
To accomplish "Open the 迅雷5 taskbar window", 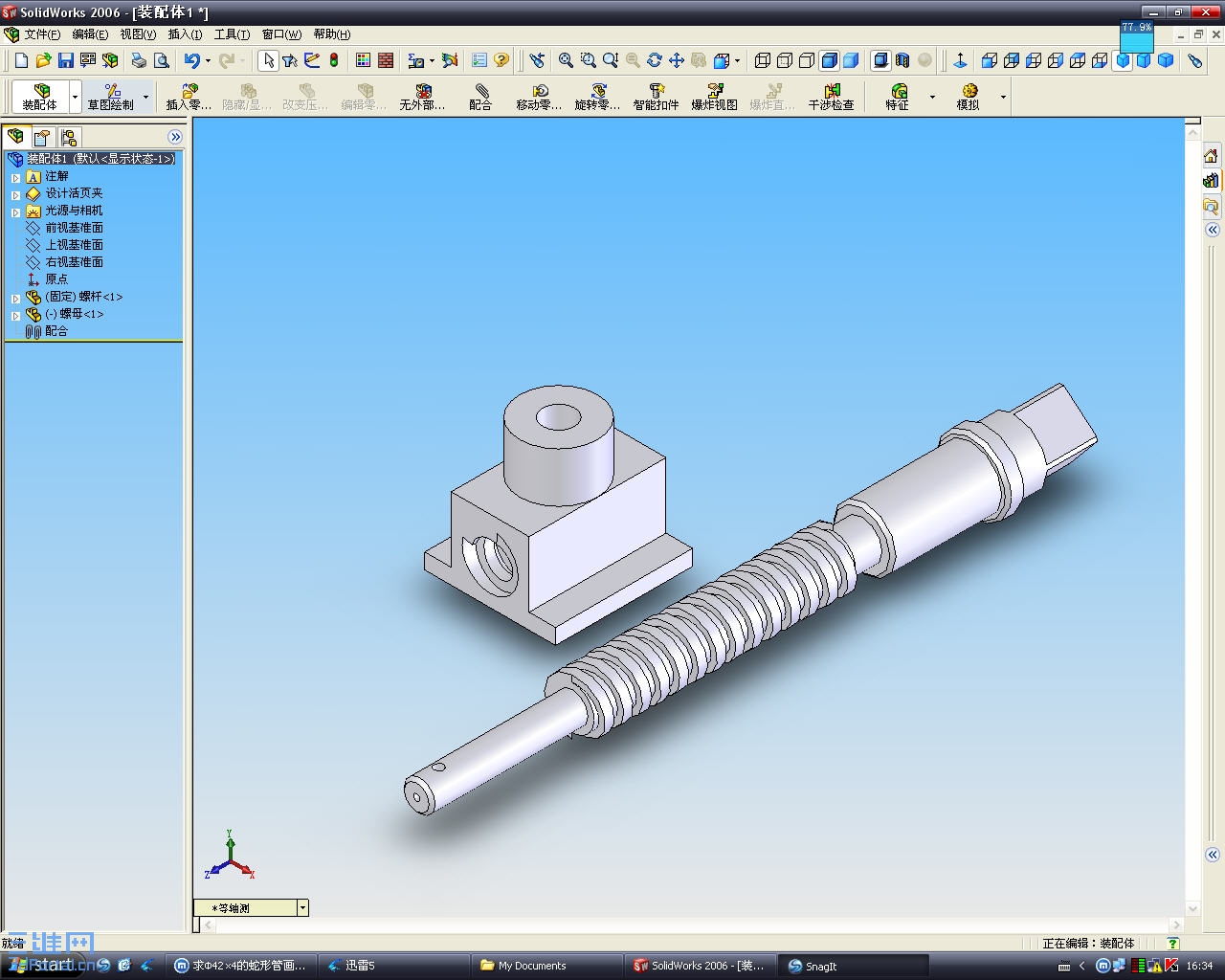I will point(393,966).
